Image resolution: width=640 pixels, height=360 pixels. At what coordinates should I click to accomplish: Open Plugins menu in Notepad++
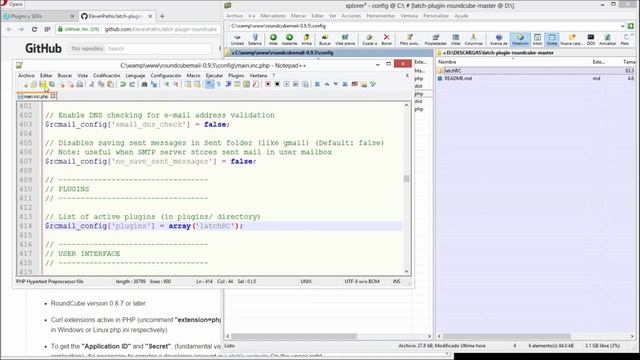[x=236, y=76]
